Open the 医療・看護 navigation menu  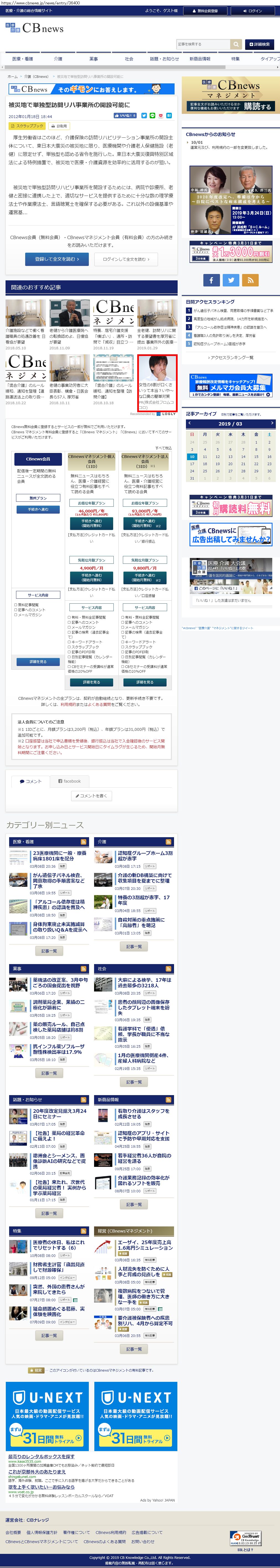22,59
